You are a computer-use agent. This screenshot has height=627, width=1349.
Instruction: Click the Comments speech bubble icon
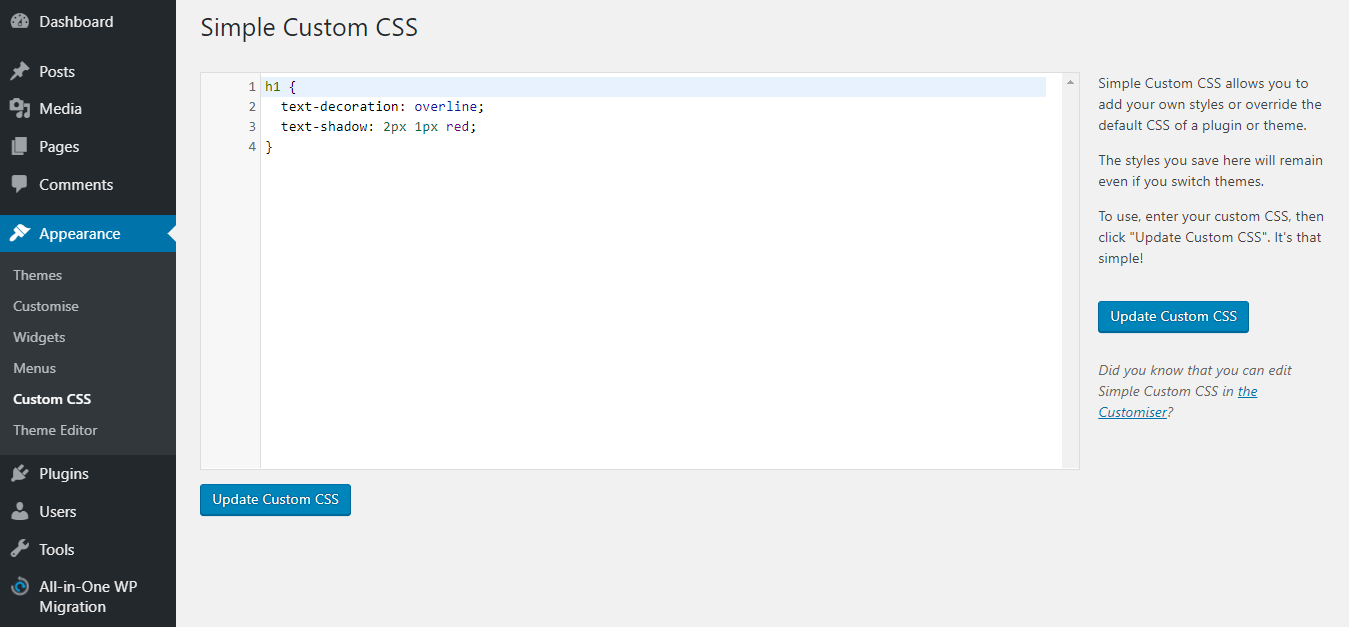[x=19, y=184]
